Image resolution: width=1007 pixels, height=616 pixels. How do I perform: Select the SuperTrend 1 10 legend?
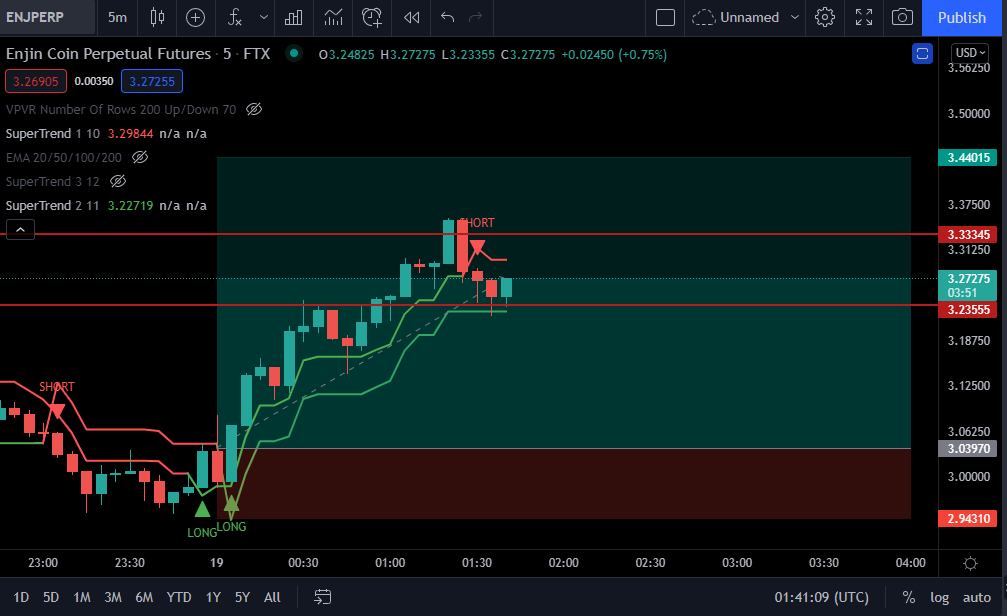click(x=53, y=134)
